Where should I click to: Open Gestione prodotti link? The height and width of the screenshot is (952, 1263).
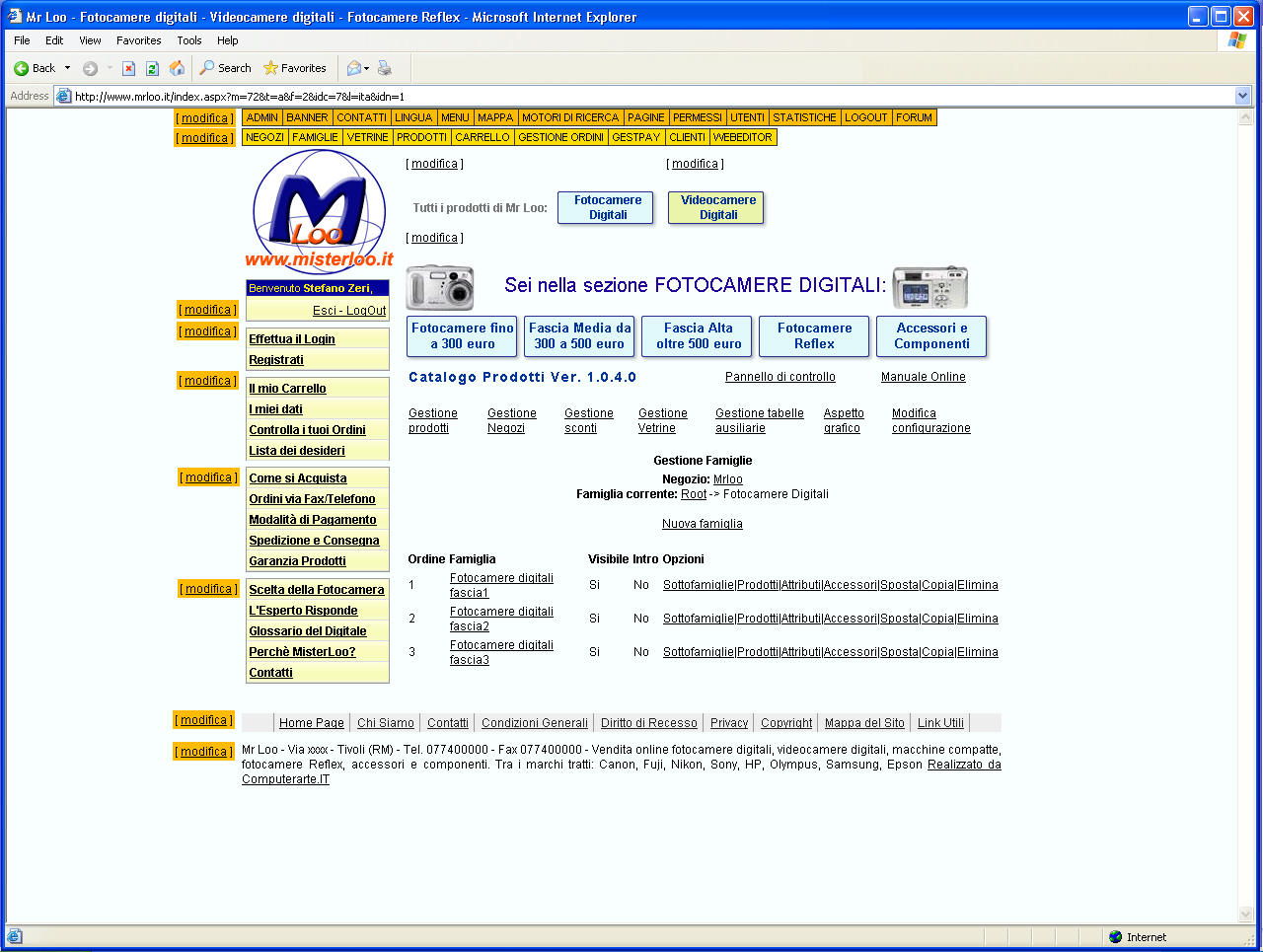point(433,420)
